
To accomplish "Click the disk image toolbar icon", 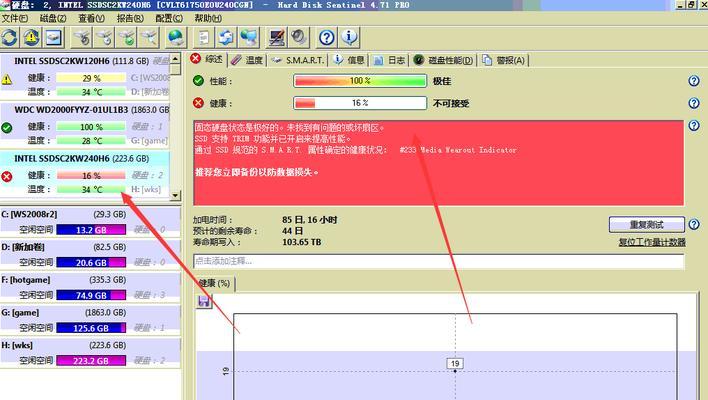I will coord(54,37).
